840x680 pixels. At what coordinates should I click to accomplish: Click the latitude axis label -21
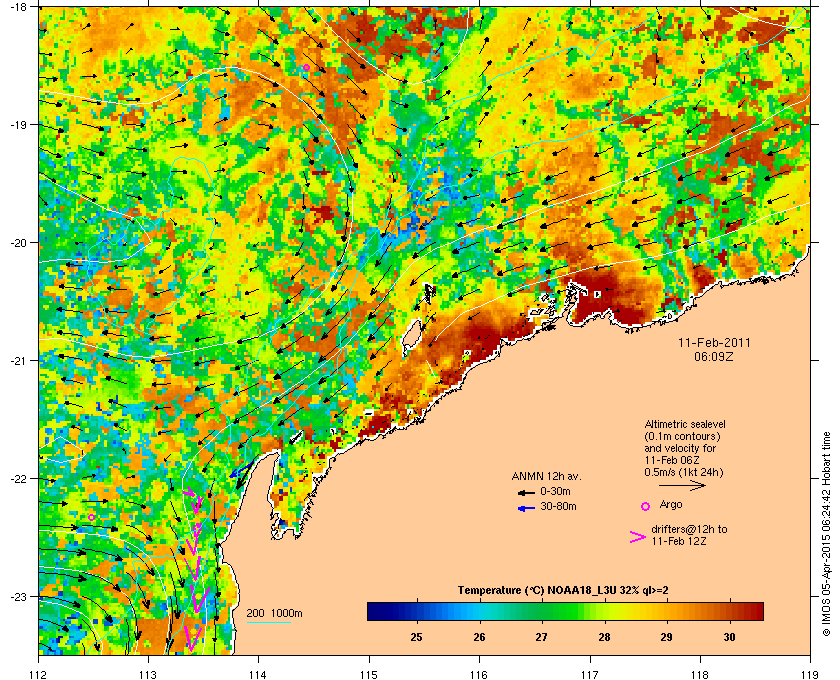18,361
